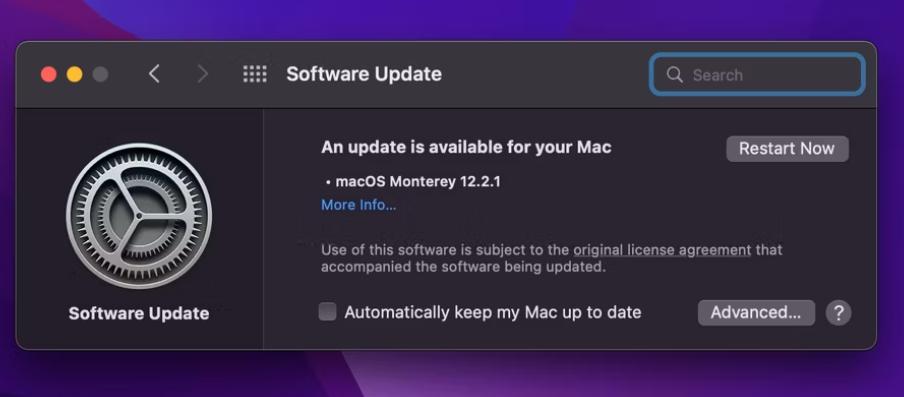
Task: Open the original license agreement link
Action: tap(662, 250)
